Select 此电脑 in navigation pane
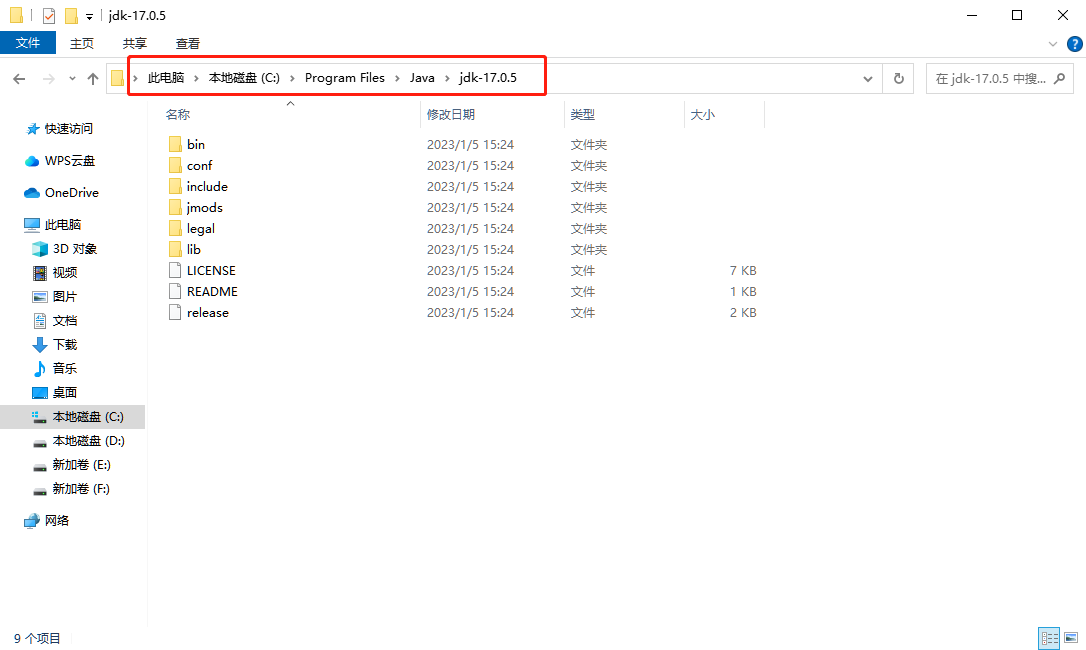 [53, 225]
